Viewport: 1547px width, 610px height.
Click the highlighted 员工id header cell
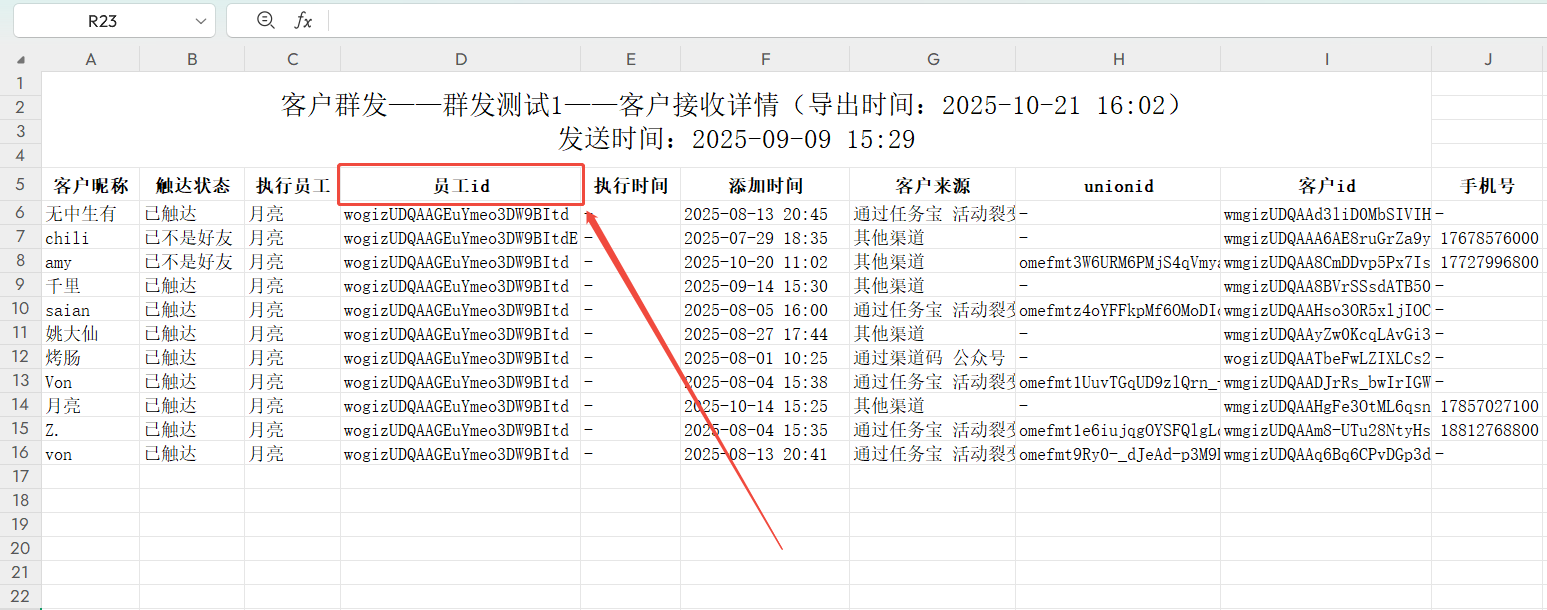[x=460, y=185]
